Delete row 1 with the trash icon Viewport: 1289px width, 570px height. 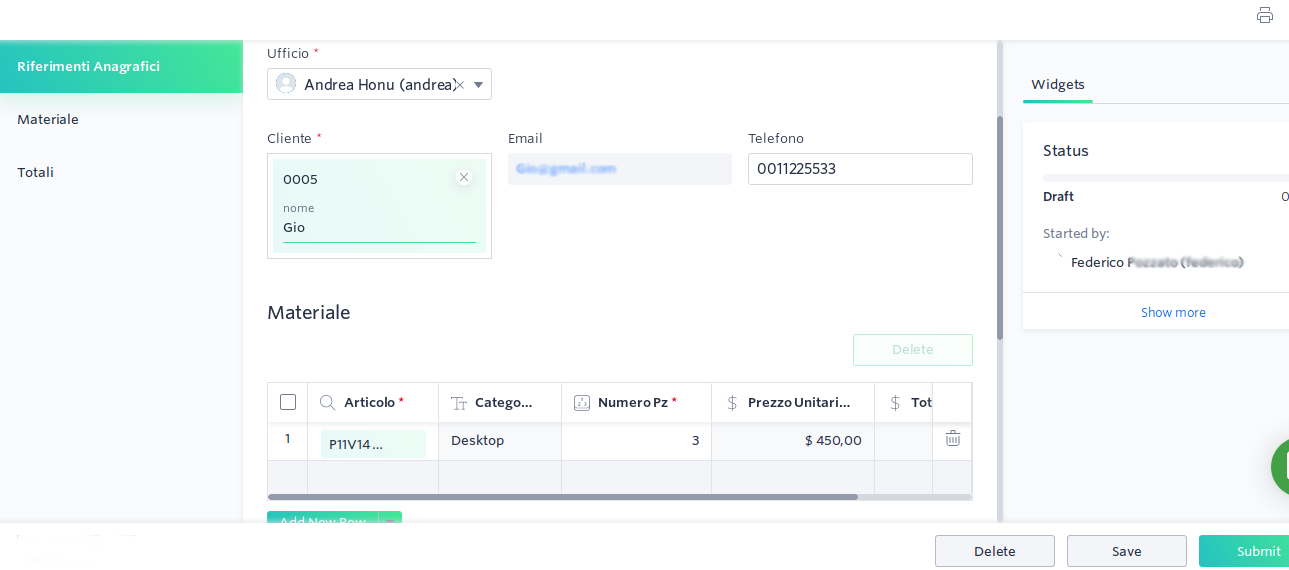coord(953,439)
